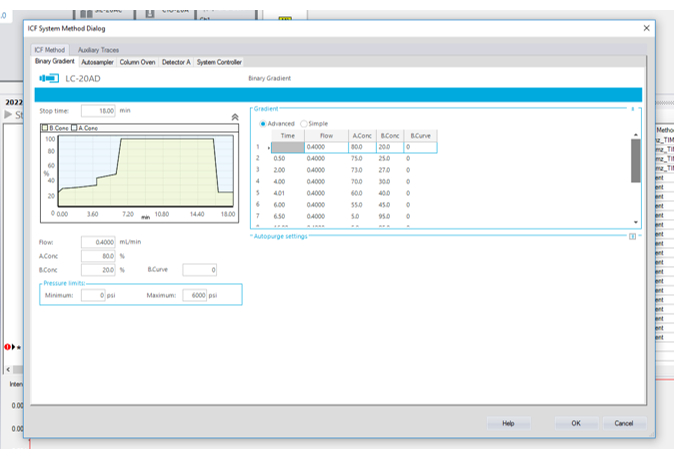Switch to the System Controller tab

(x=219, y=62)
